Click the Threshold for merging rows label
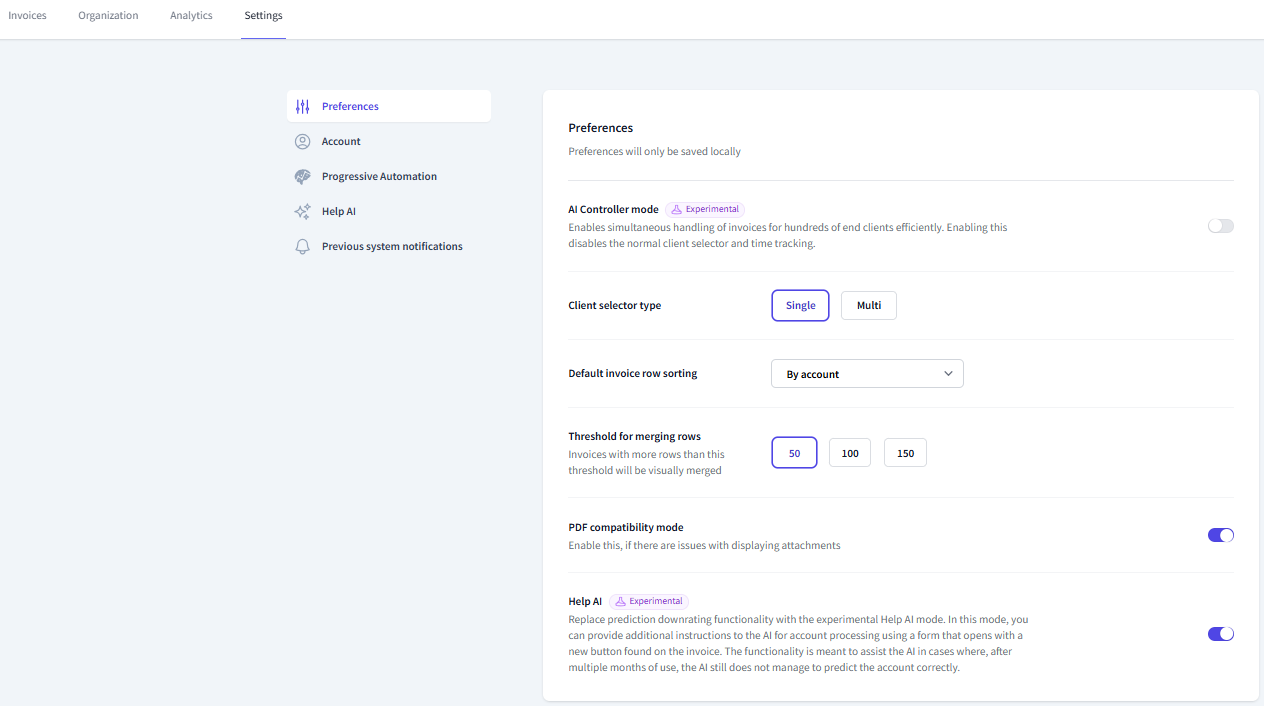The image size is (1264, 706). click(634, 437)
